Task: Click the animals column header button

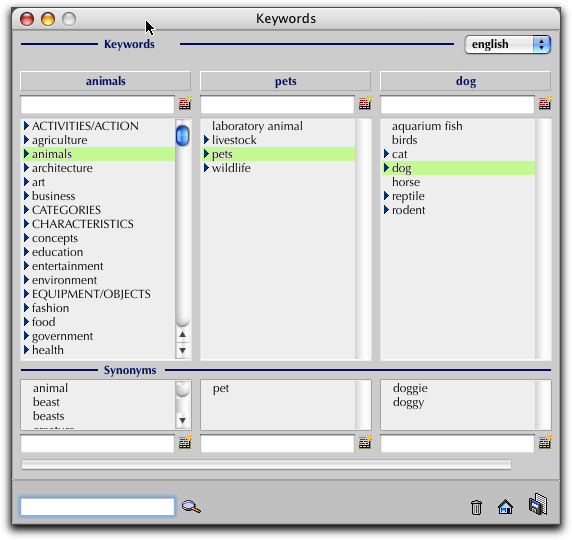Action: 105,81
